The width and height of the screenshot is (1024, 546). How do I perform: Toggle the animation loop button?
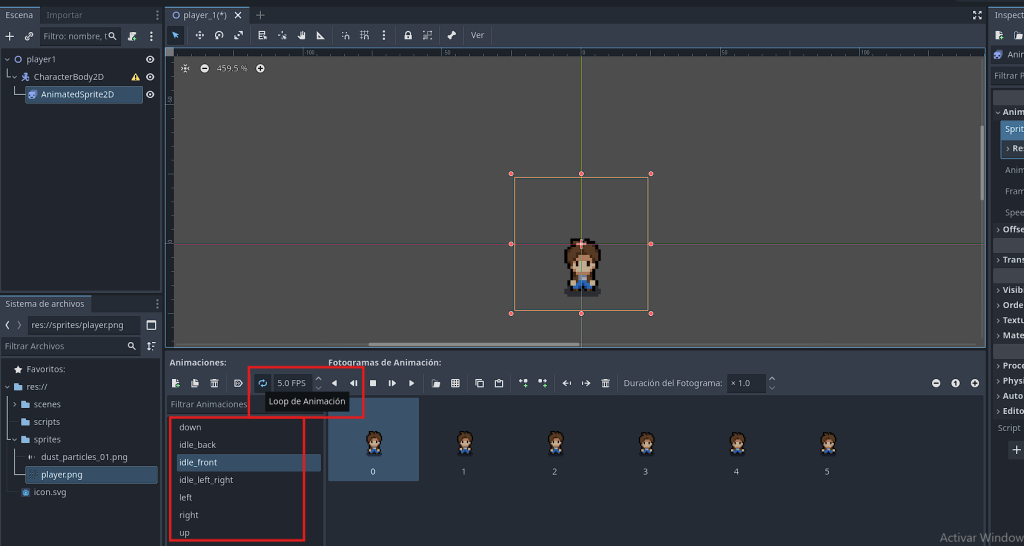(262, 383)
